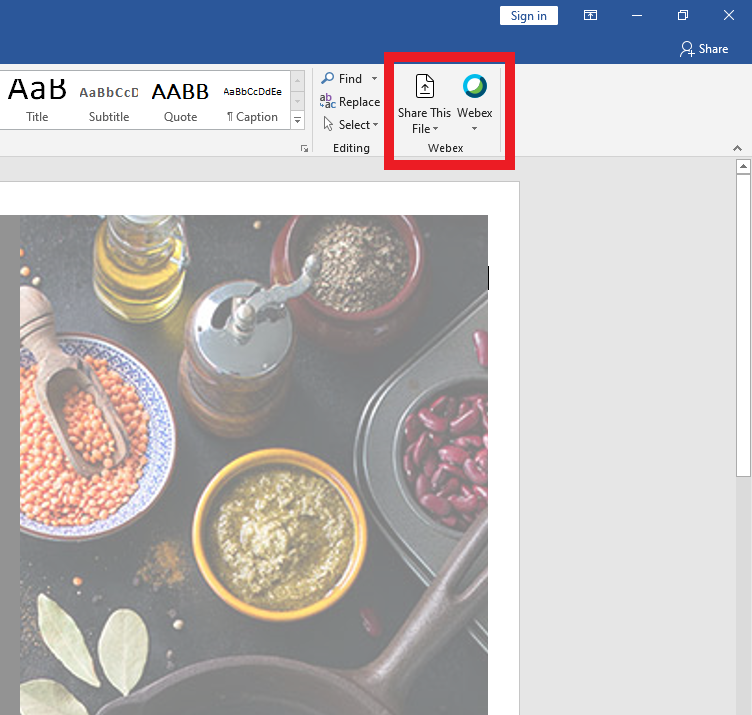Apply the Subtitle style
This screenshot has height=715, width=752.
(109, 100)
